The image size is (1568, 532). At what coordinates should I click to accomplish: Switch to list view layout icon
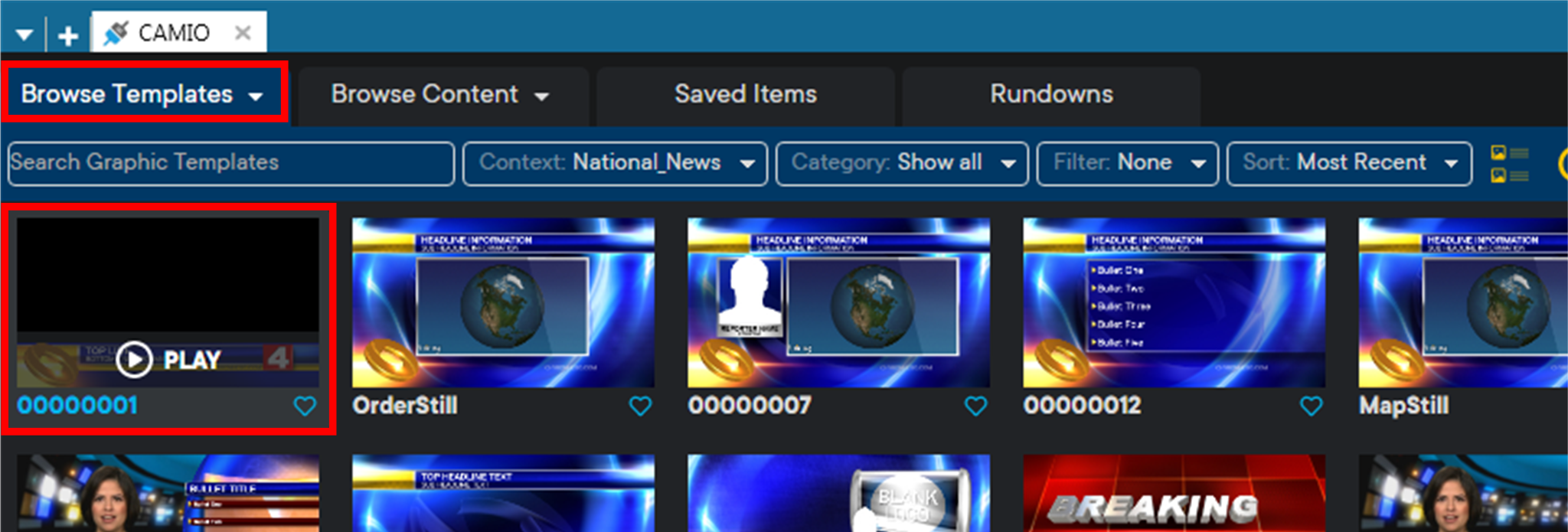tap(1509, 164)
